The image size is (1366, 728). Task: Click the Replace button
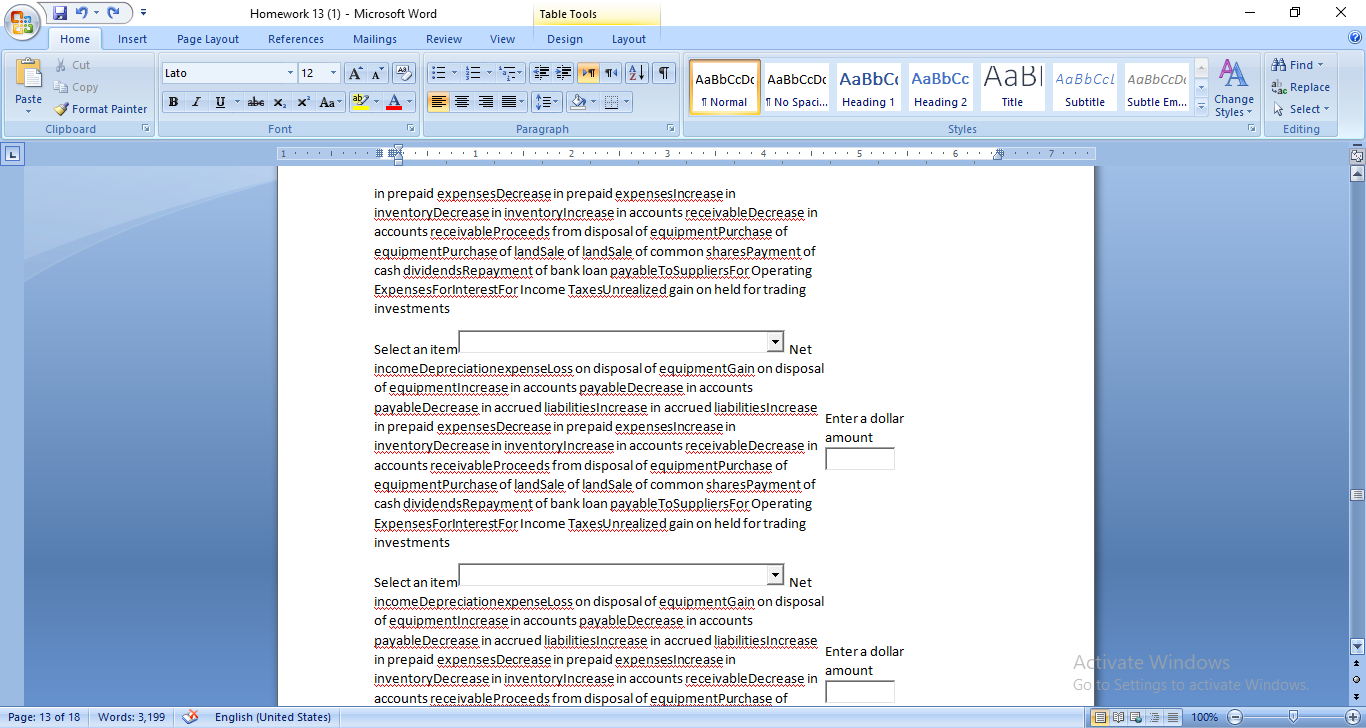click(x=1301, y=87)
